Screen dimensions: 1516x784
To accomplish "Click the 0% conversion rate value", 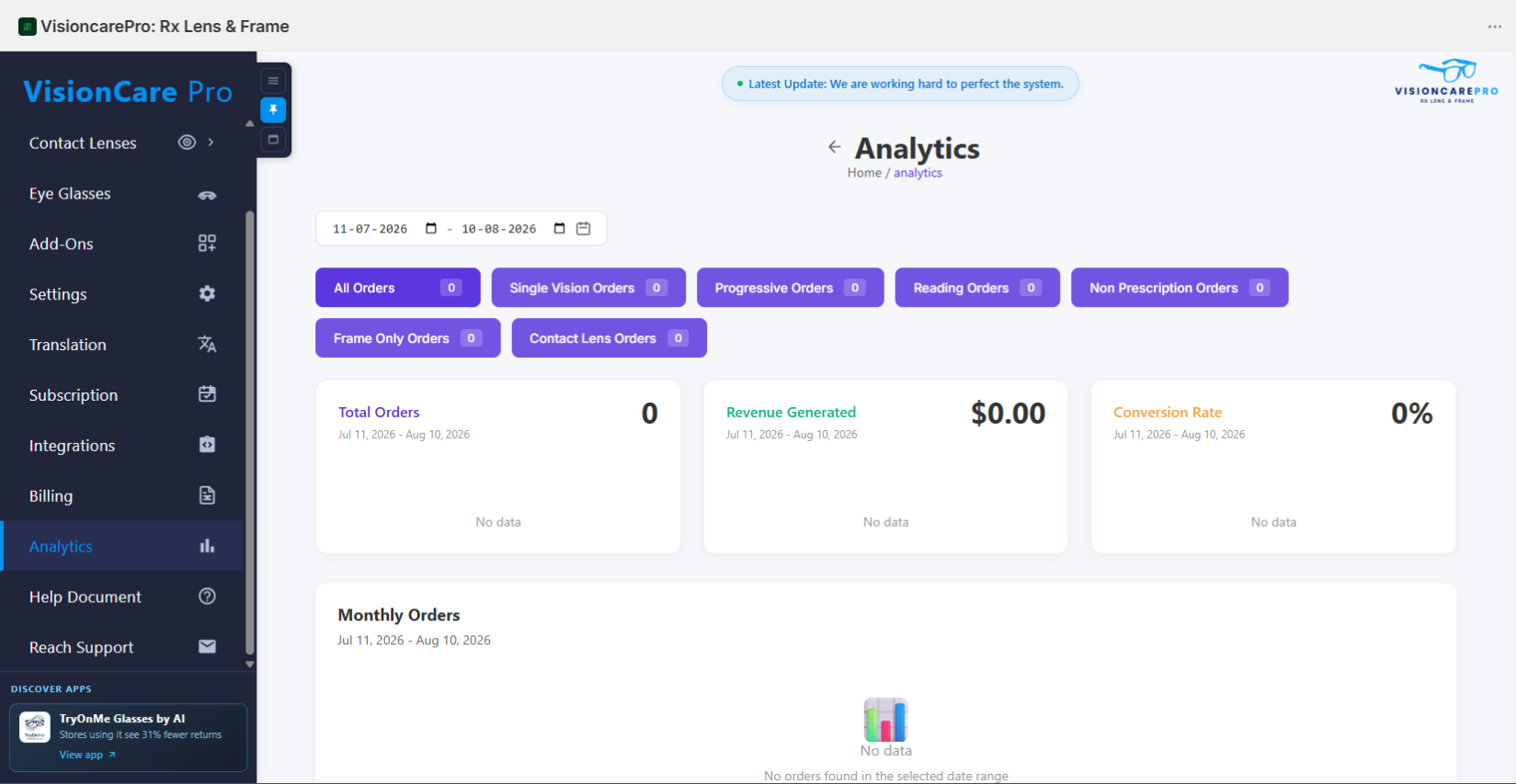I will [x=1412, y=414].
